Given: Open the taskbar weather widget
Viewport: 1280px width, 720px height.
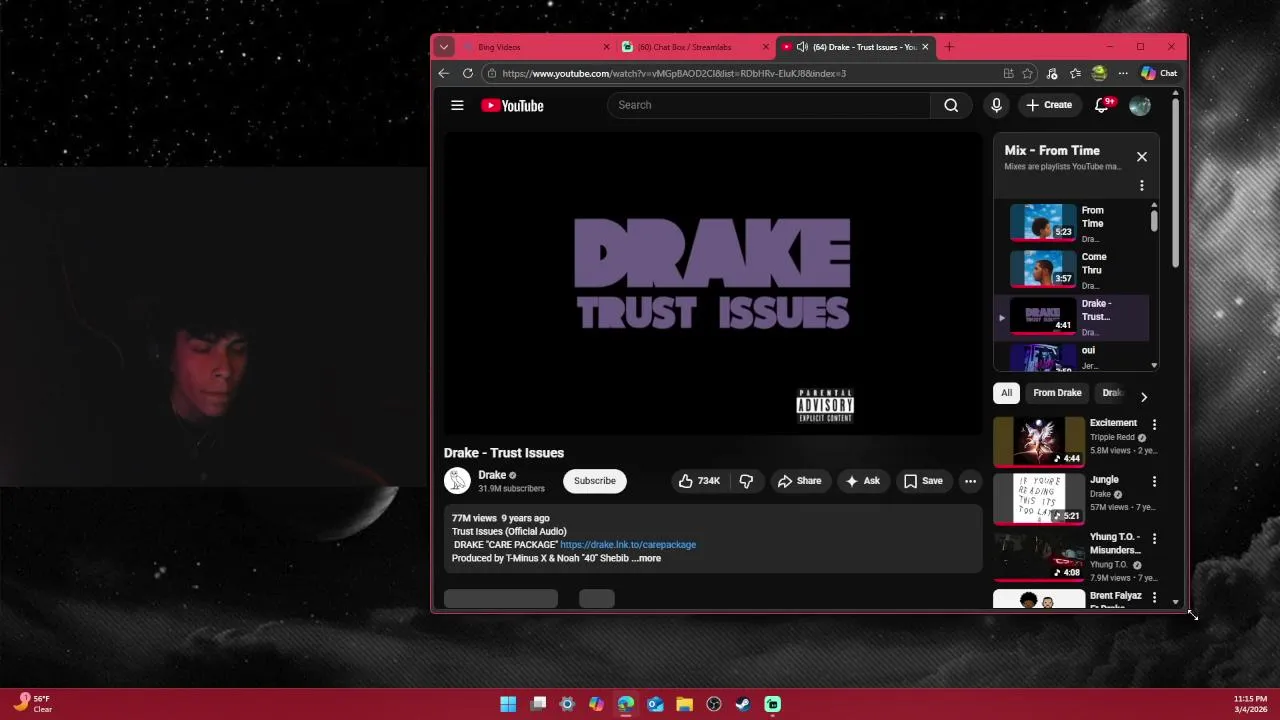Looking at the screenshot, I should [x=32, y=704].
